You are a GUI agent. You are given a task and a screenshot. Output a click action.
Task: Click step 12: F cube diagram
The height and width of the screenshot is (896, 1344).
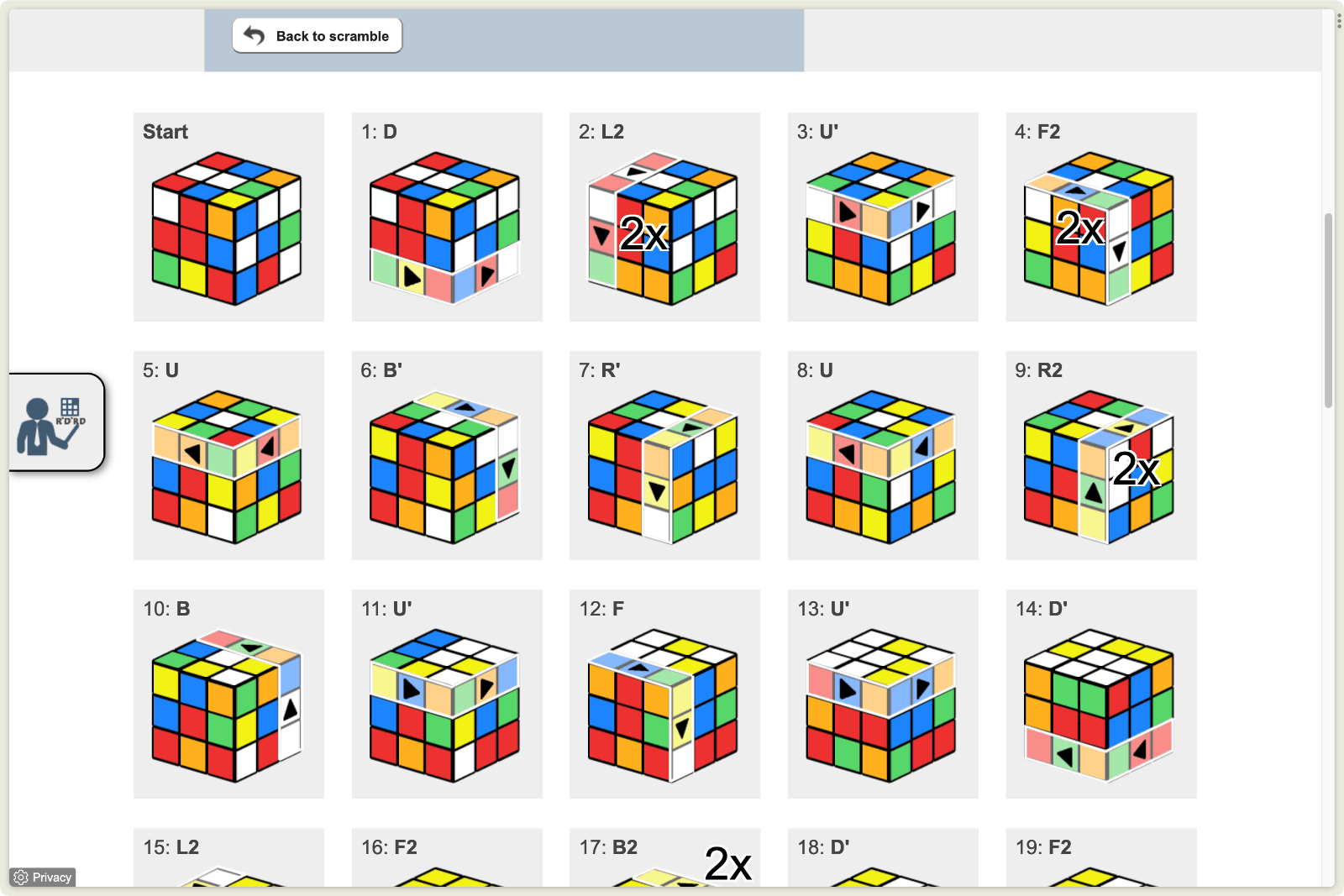tap(664, 705)
